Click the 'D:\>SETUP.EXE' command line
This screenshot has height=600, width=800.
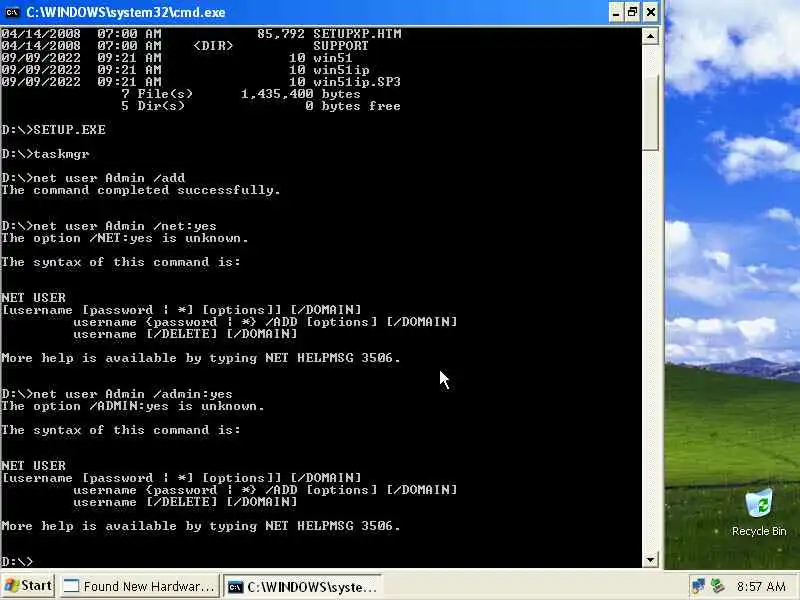click(x=54, y=130)
